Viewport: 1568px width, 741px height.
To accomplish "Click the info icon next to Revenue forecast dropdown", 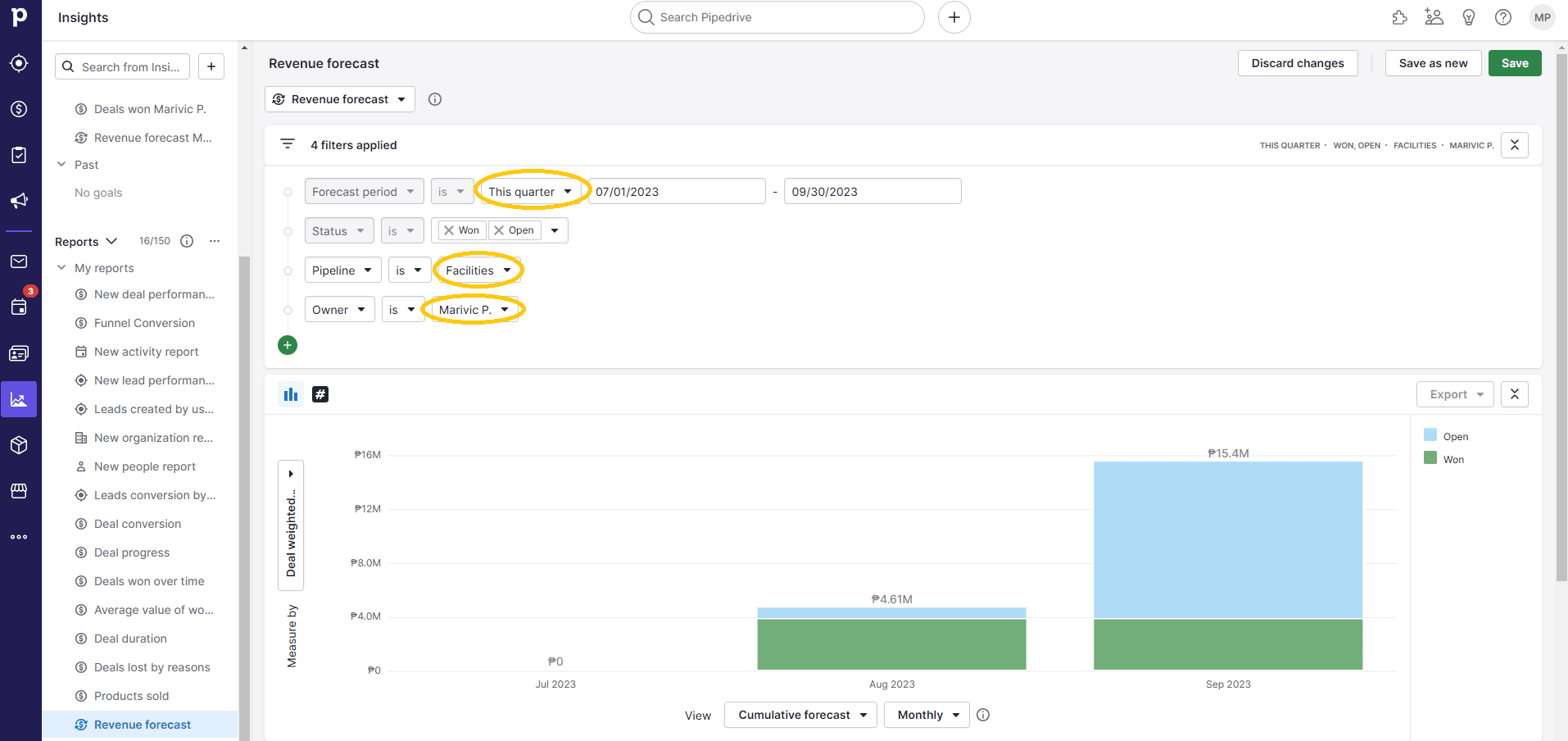I will coord(435,99).
